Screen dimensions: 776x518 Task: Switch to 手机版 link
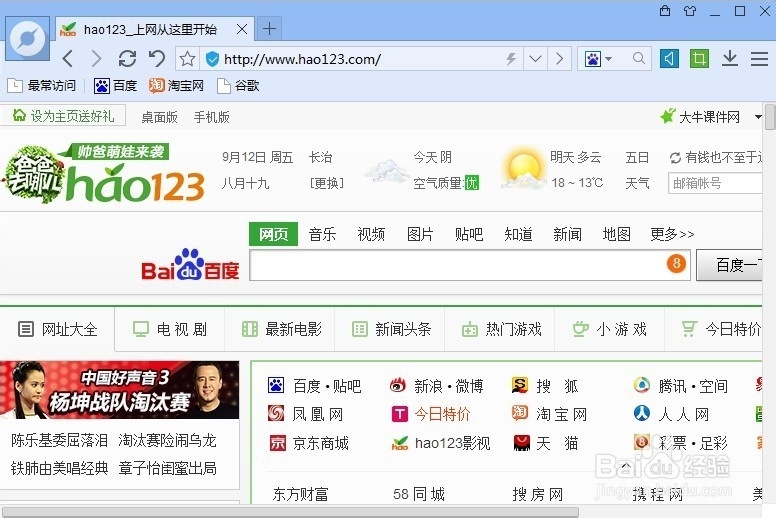tap(212, 117)
